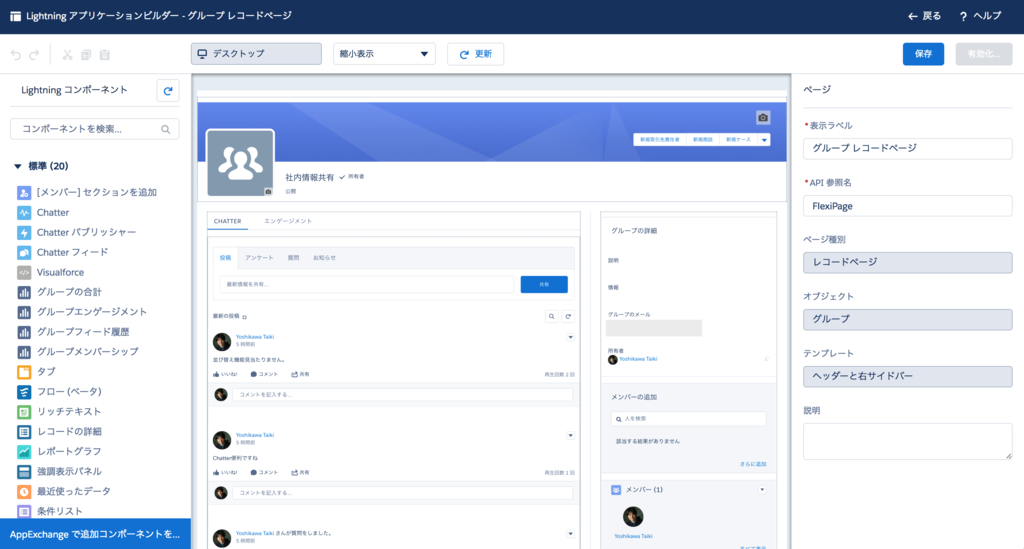The height and width of the screenshot is (549, 1024).
Task: Select the Chatter フィード component icon
Action: (x=24, y=253)
